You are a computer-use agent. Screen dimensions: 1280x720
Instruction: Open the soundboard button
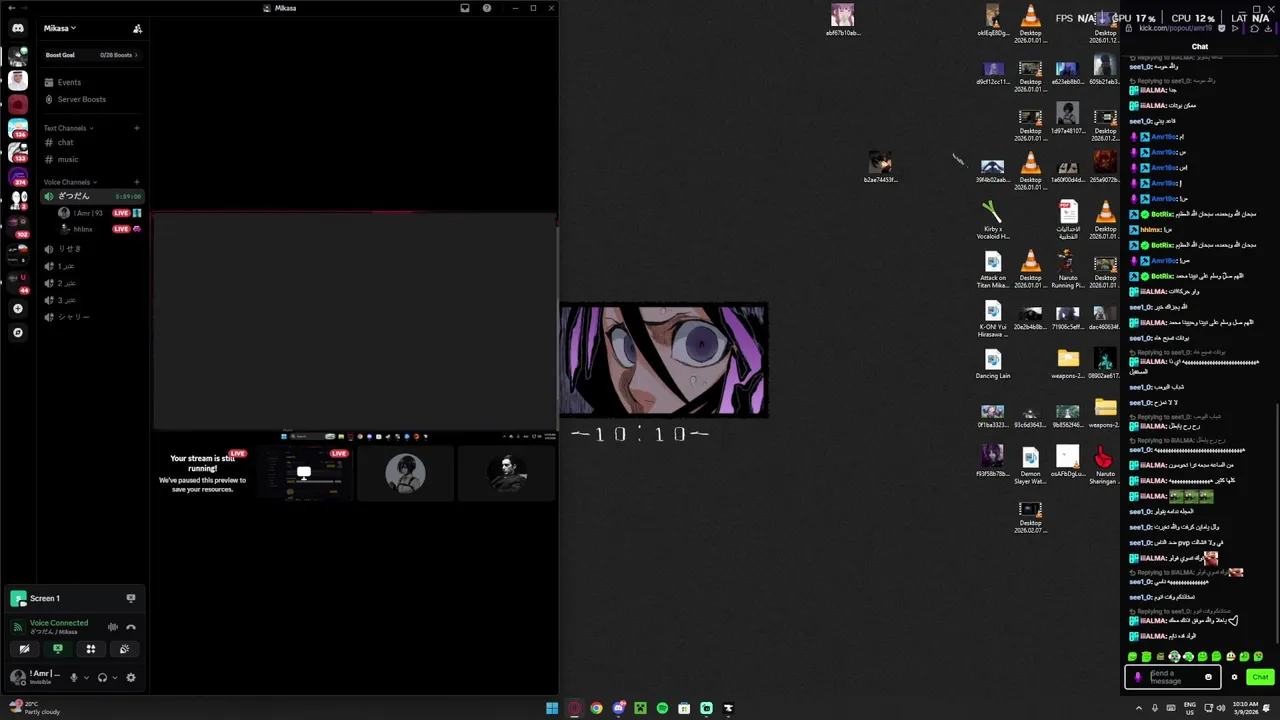coord(124,649)
